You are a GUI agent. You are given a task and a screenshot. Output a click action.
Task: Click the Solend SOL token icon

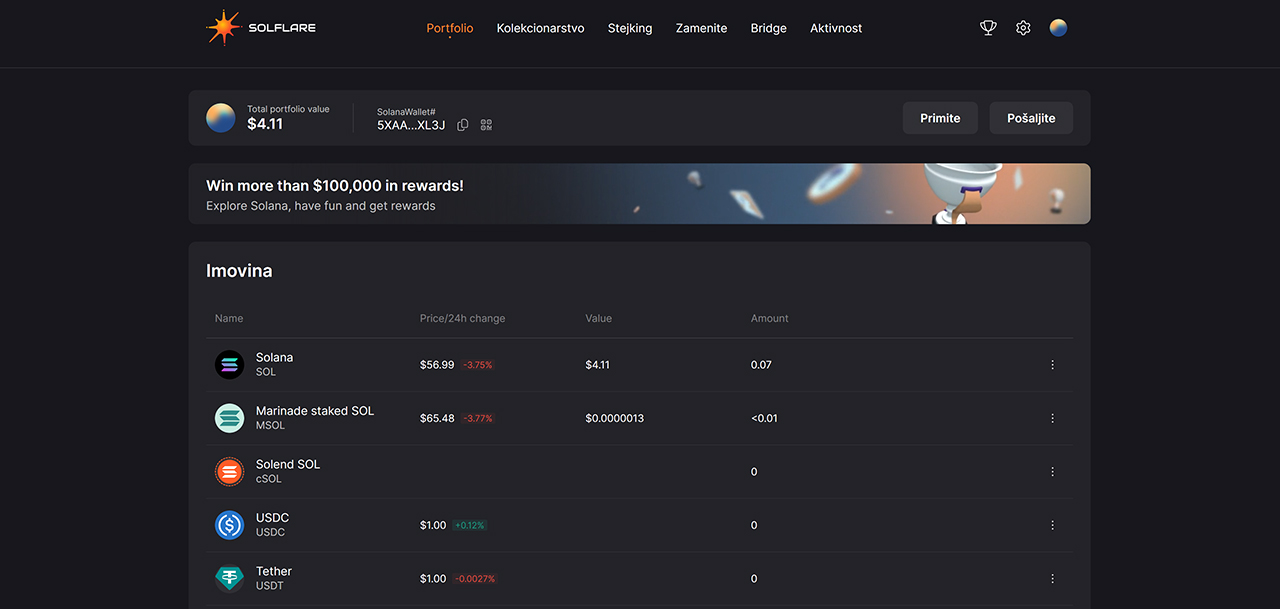point(229,472)
